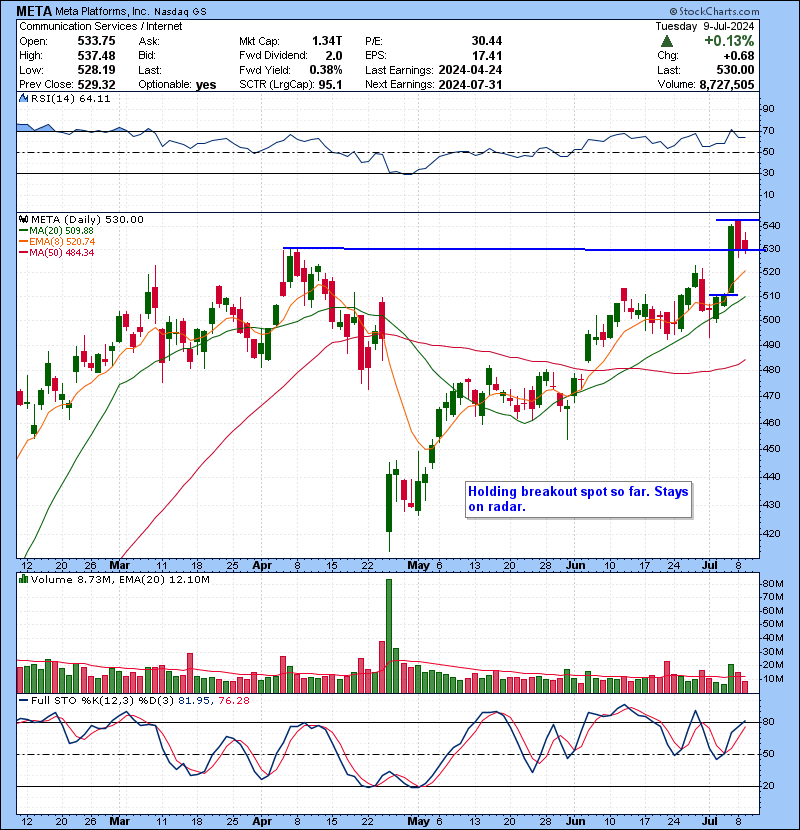Click the candlestick icon beside META (Daily)
The width and height of the screenshot is (800, 830).
(23, 219)
